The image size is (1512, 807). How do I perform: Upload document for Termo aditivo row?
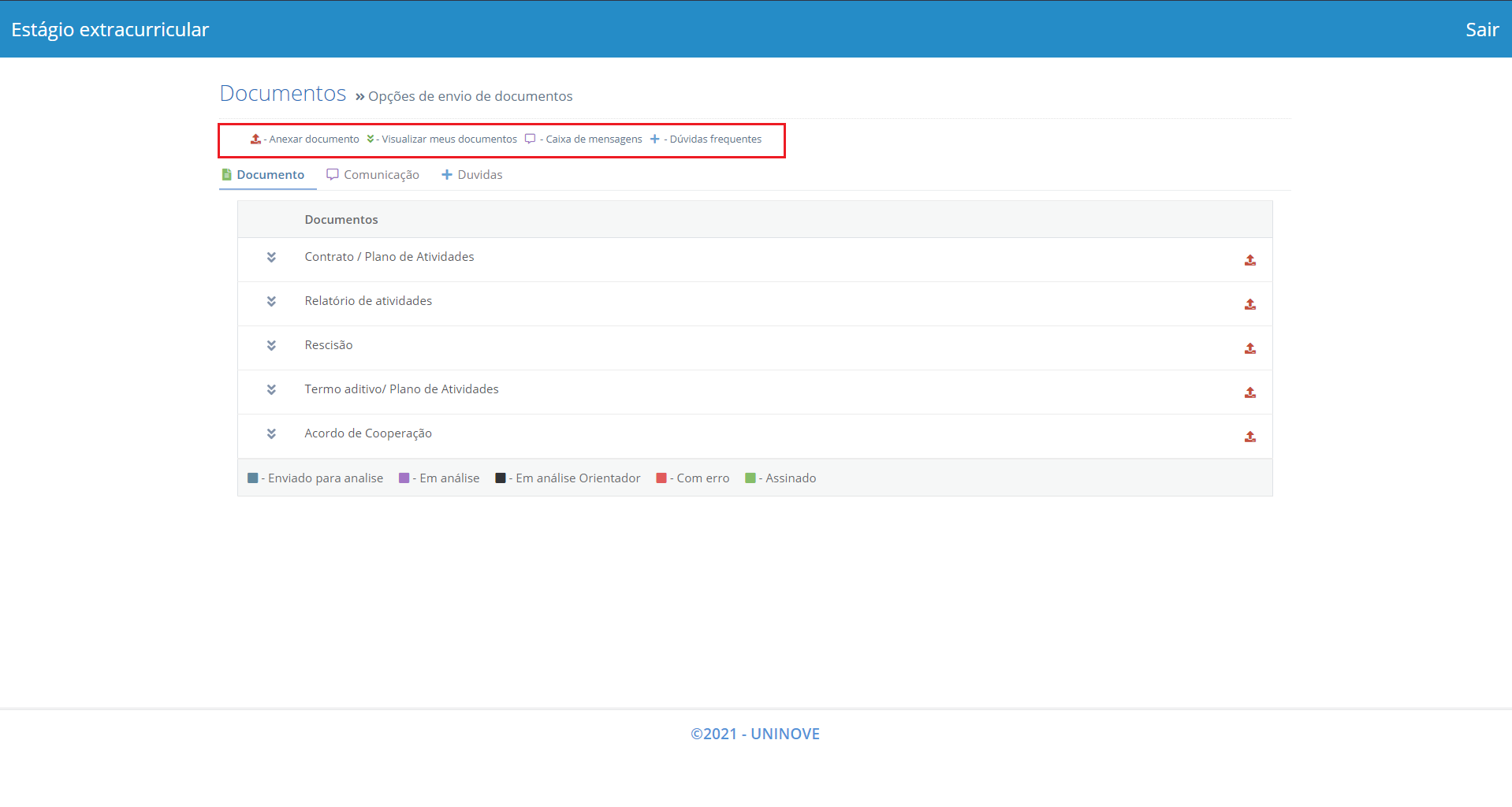click(x=1249, y=392)
